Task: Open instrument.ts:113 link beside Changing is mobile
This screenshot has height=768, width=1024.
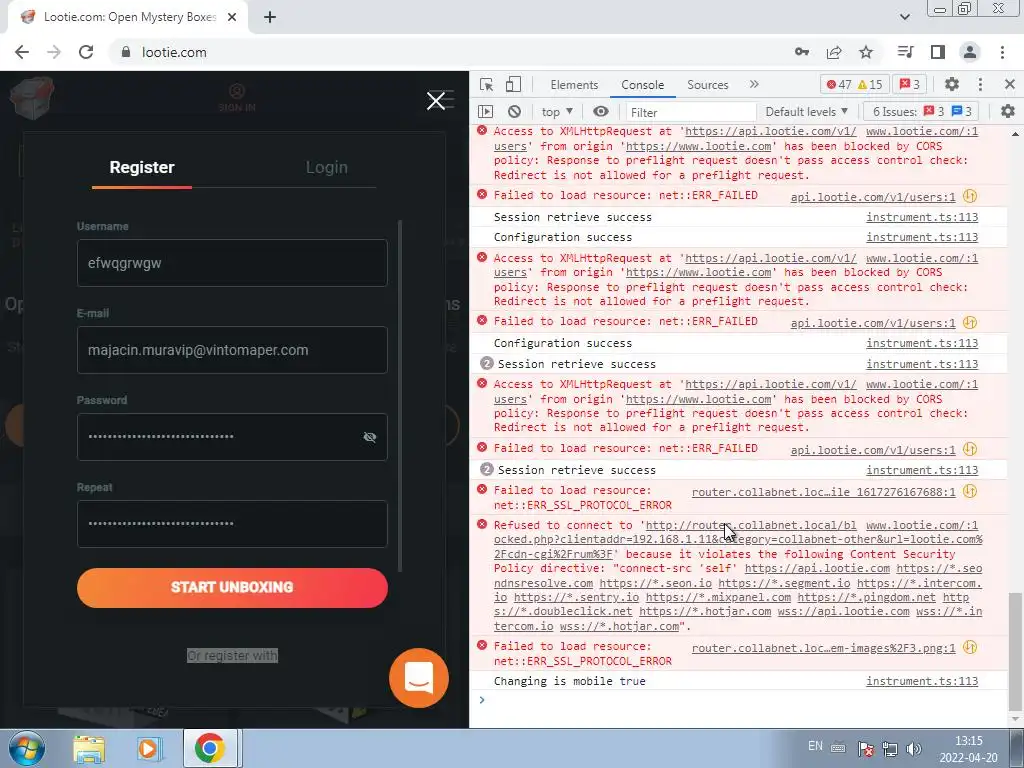Action: pos(922,681)
